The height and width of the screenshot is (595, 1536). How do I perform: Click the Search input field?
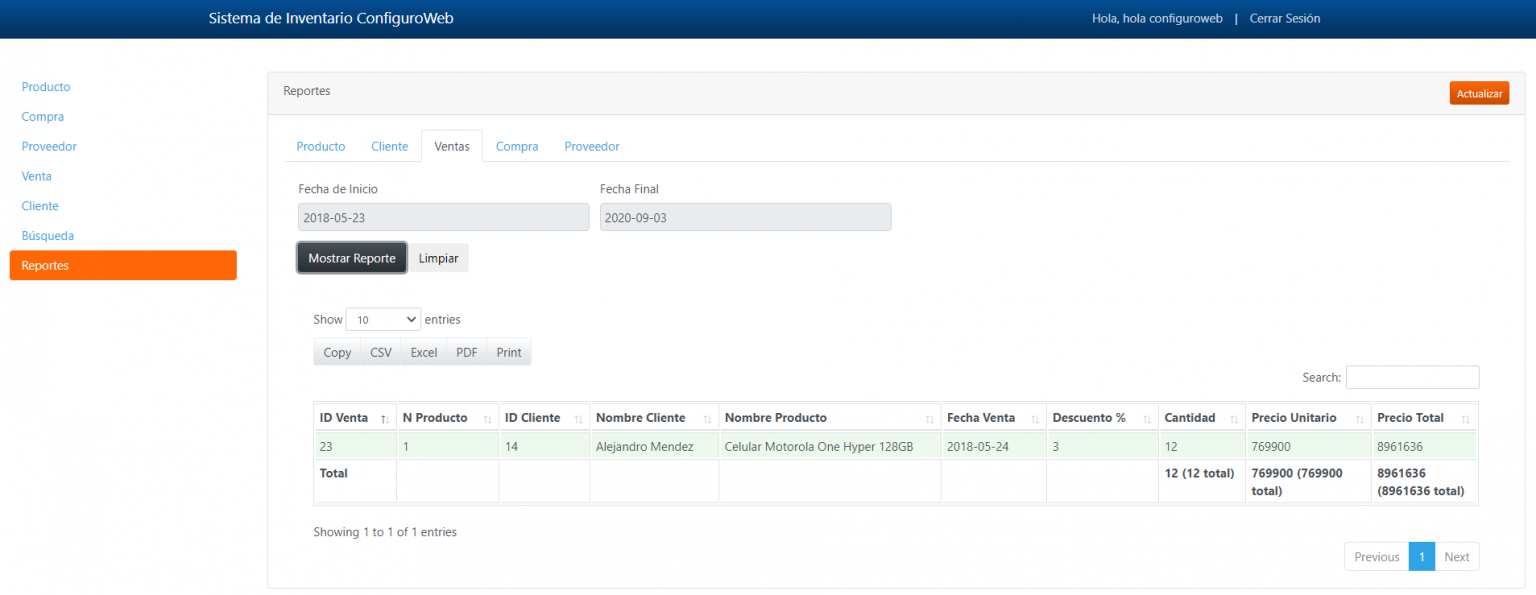point(1412,377)
